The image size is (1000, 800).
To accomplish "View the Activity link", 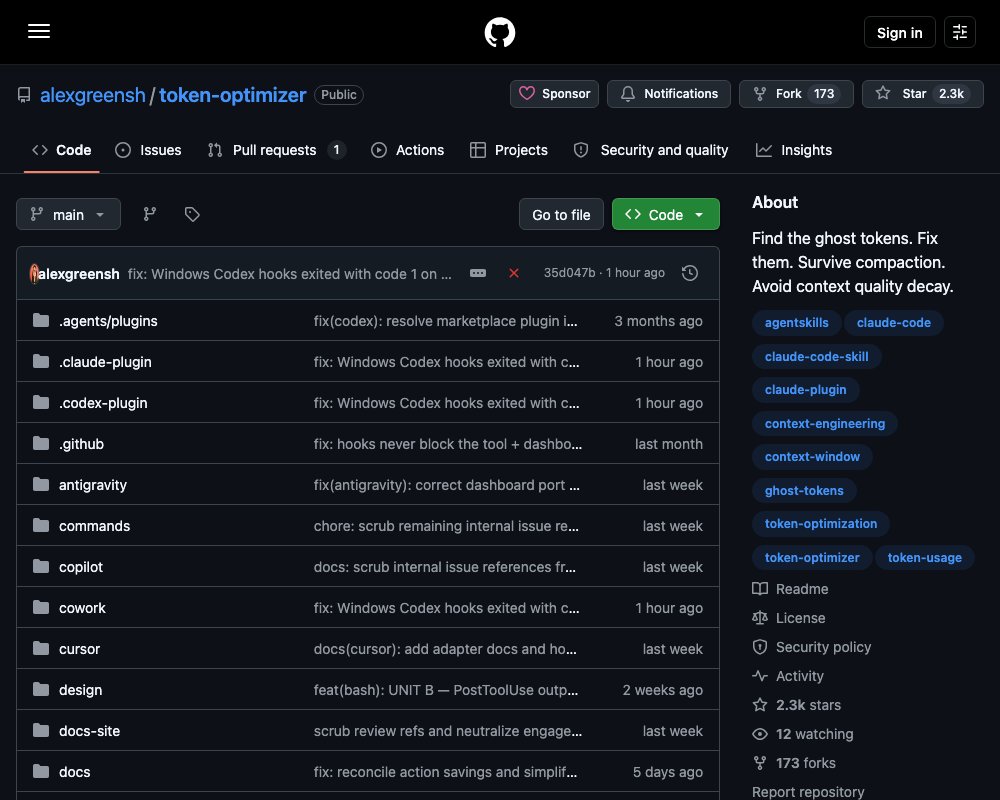I will pyautogui.click(x=788, y=676).
